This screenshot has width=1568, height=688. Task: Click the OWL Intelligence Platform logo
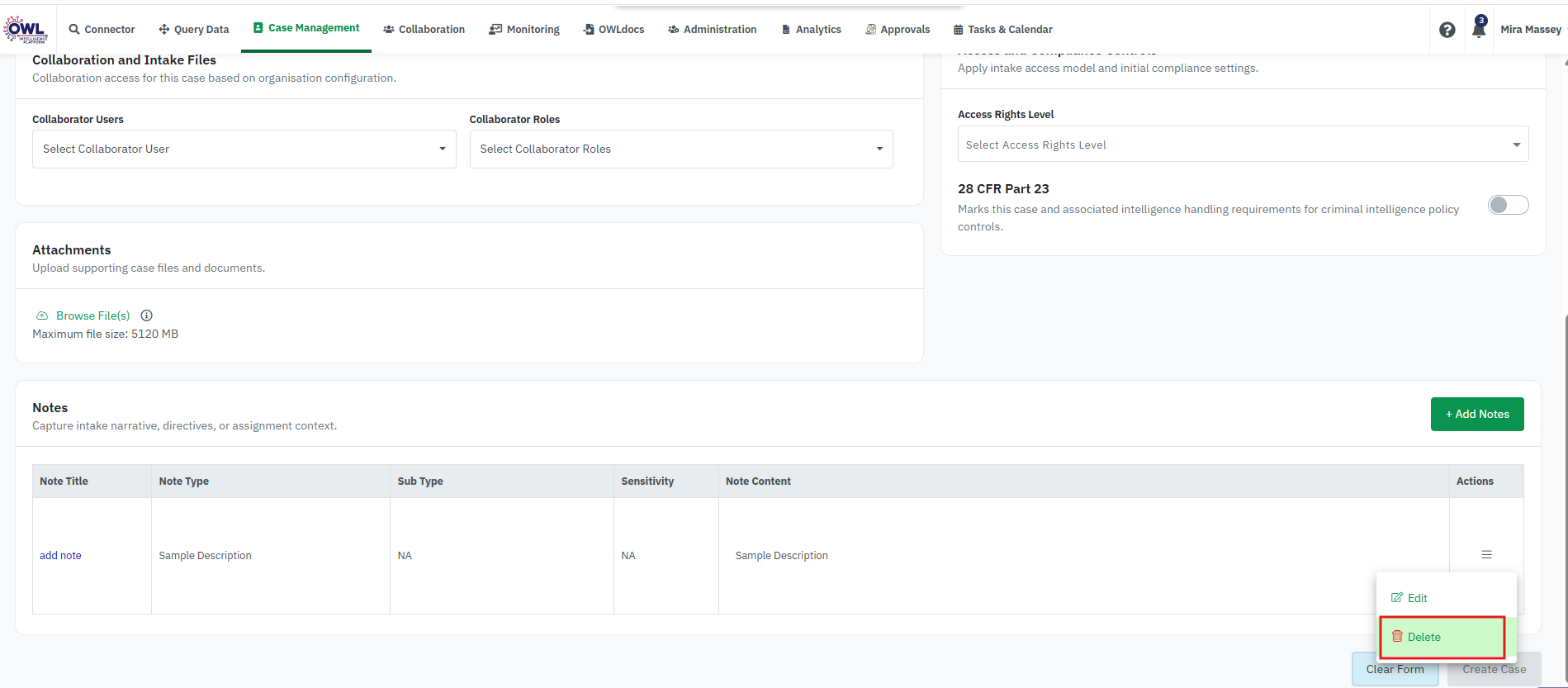coord(26,30)
